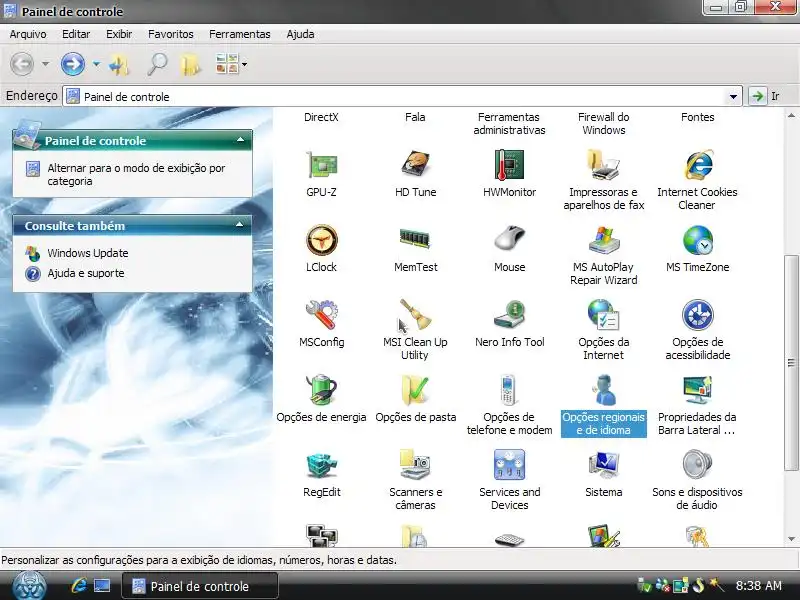Click the Start orb button
This screenshot has width=800, height=600.
(x=30, y=586)
